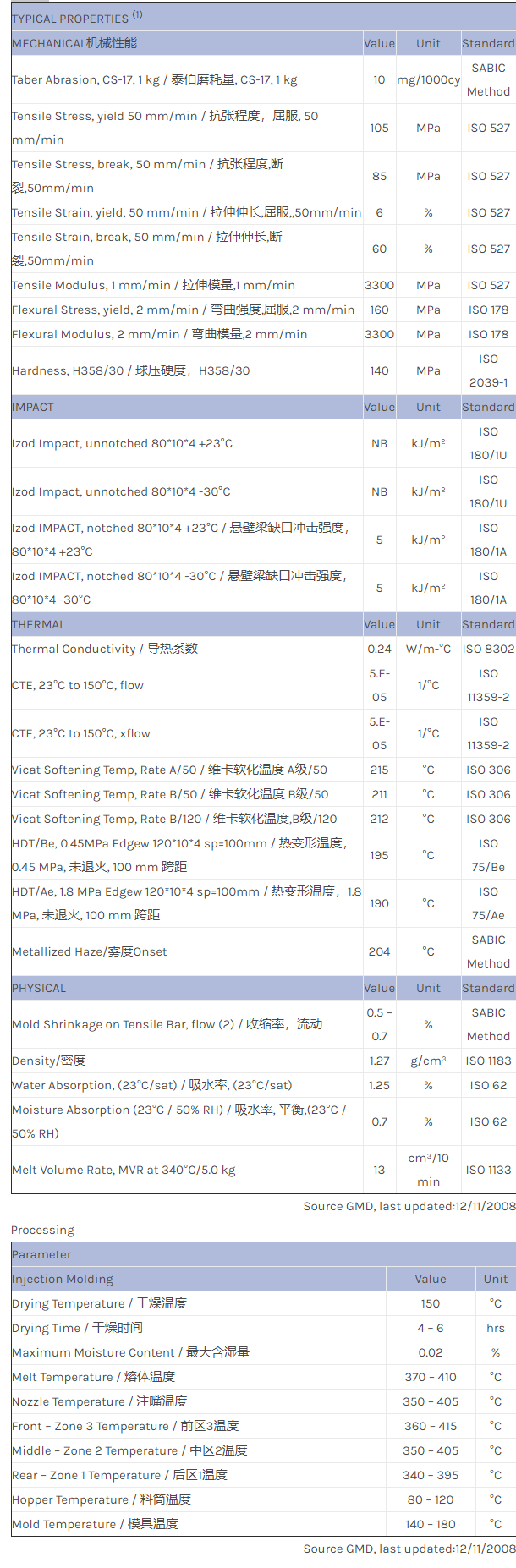The width and height of the screenshot is (516, 1568).
Task: Click the IMPACT section header
Action: pyautogui.click(x=33, y=407)
